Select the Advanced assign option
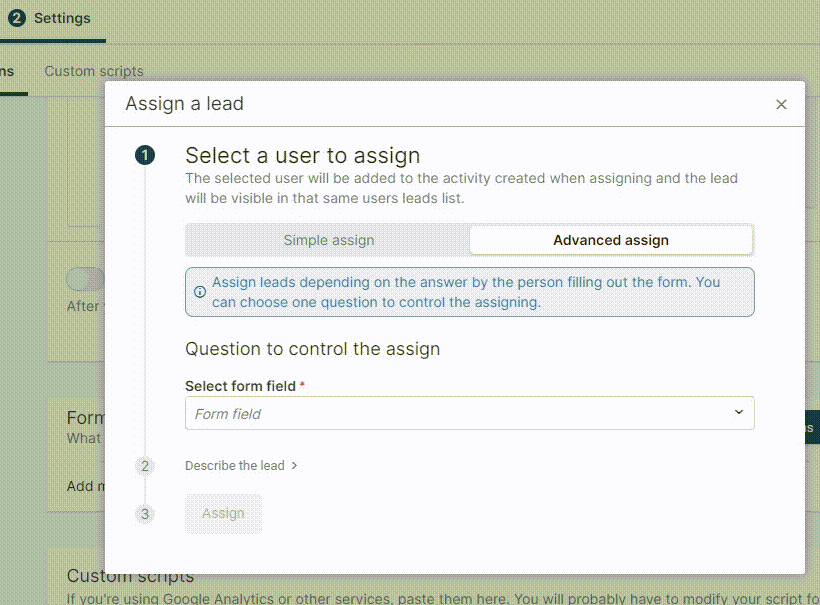The image size is (820, 605). pos(611,240)
